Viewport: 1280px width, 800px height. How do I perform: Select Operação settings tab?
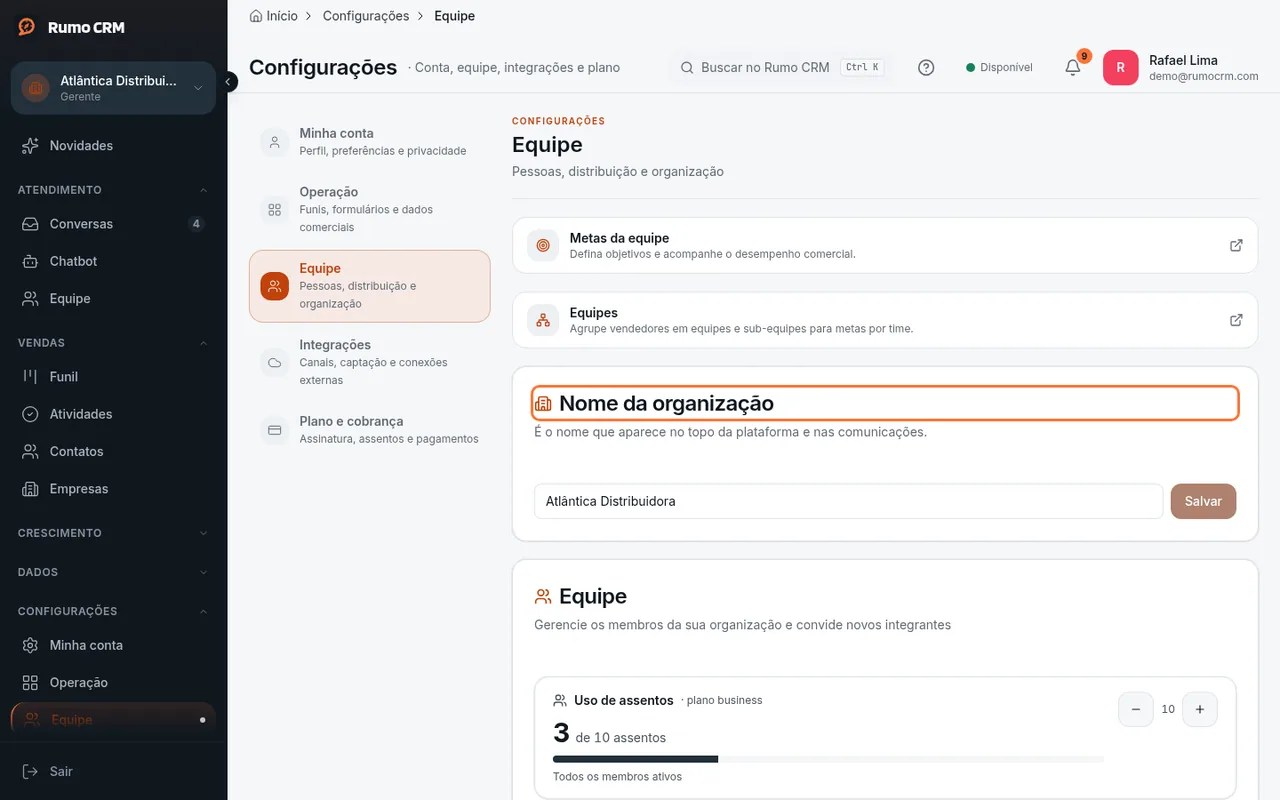click(369, 209)
